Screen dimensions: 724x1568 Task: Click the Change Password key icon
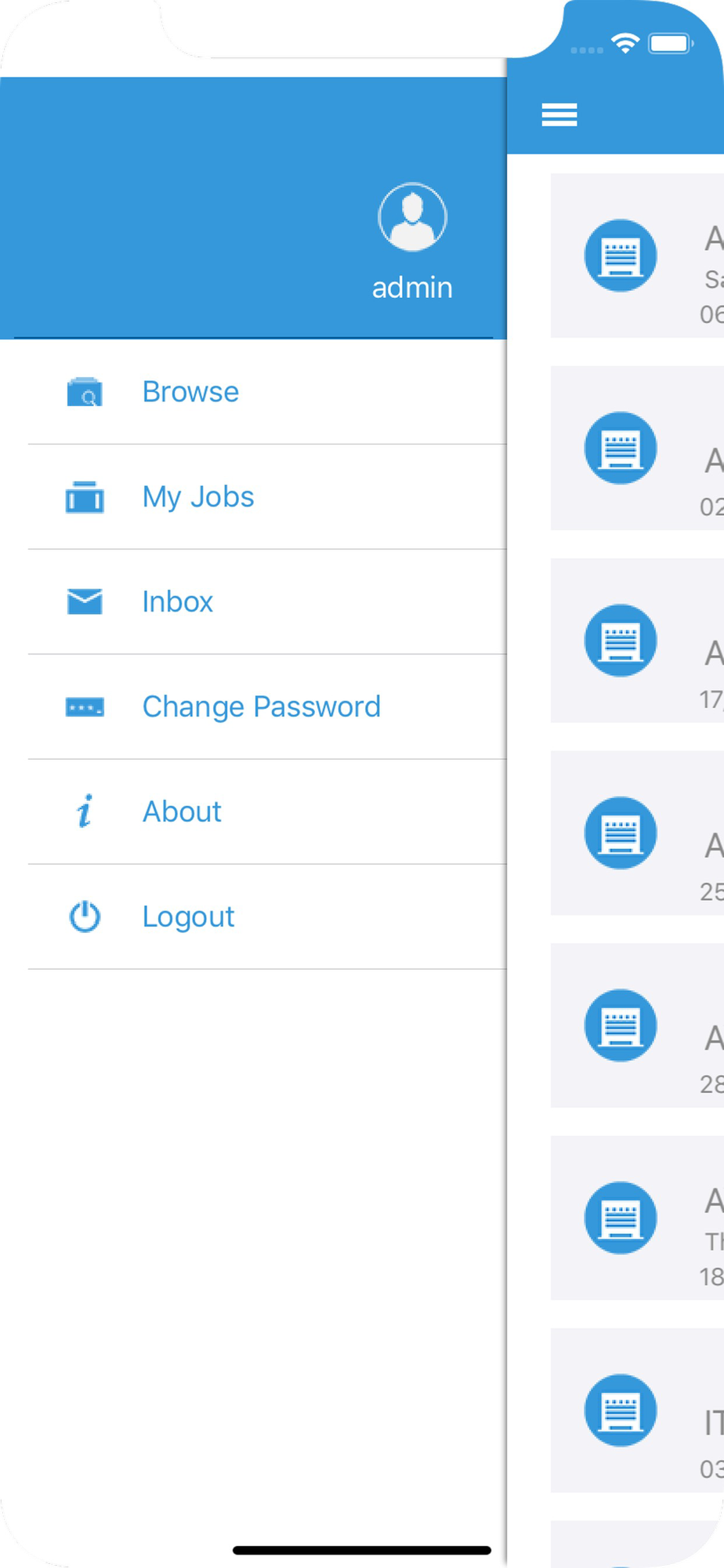(x=85, y=707)
